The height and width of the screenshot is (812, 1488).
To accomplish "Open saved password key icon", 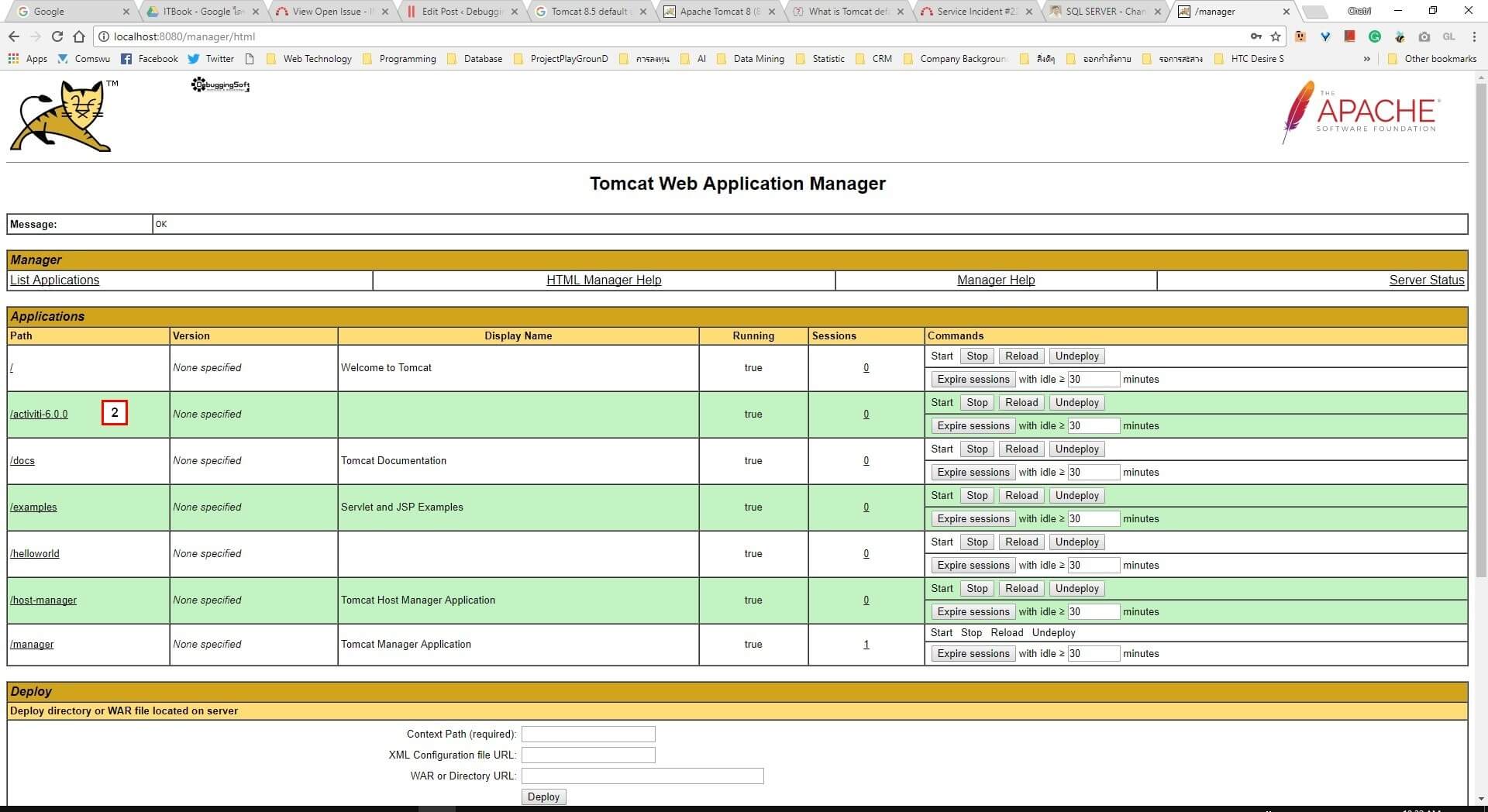I will [1255, 36].
